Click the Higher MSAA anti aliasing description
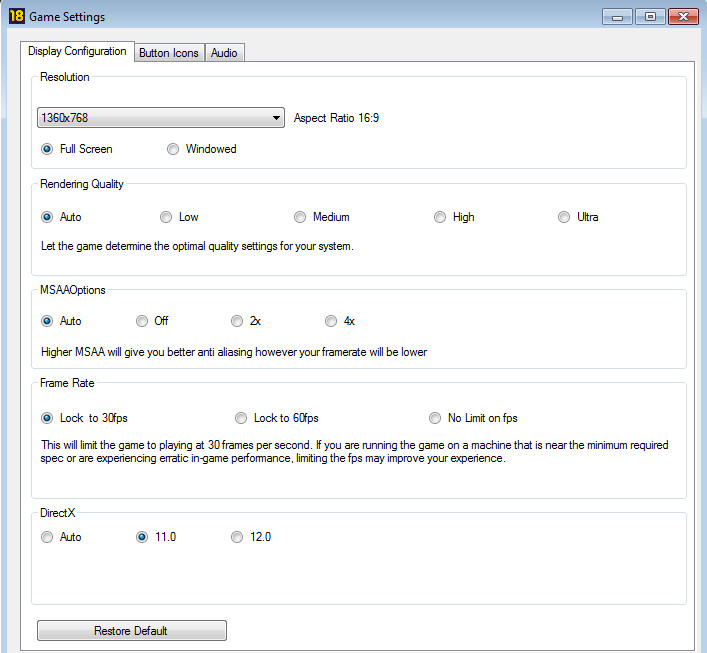Screen dimensions: 707x653 pos(234,352)
